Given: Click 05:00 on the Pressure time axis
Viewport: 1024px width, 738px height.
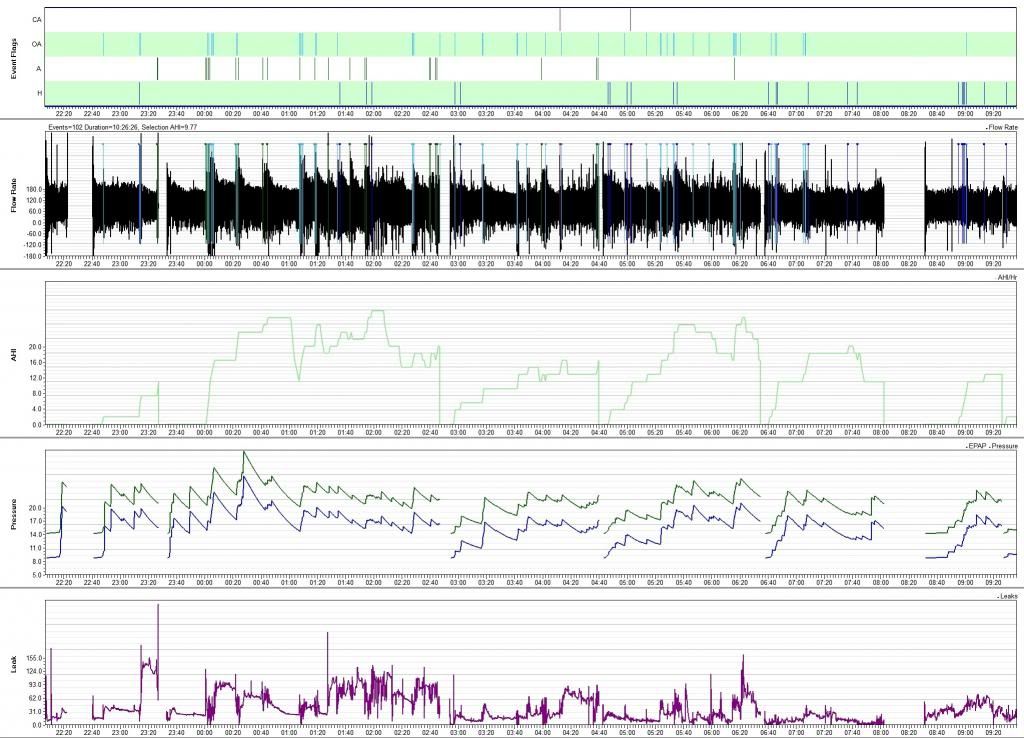Looking at the screenshot, I should click(627, 582).
